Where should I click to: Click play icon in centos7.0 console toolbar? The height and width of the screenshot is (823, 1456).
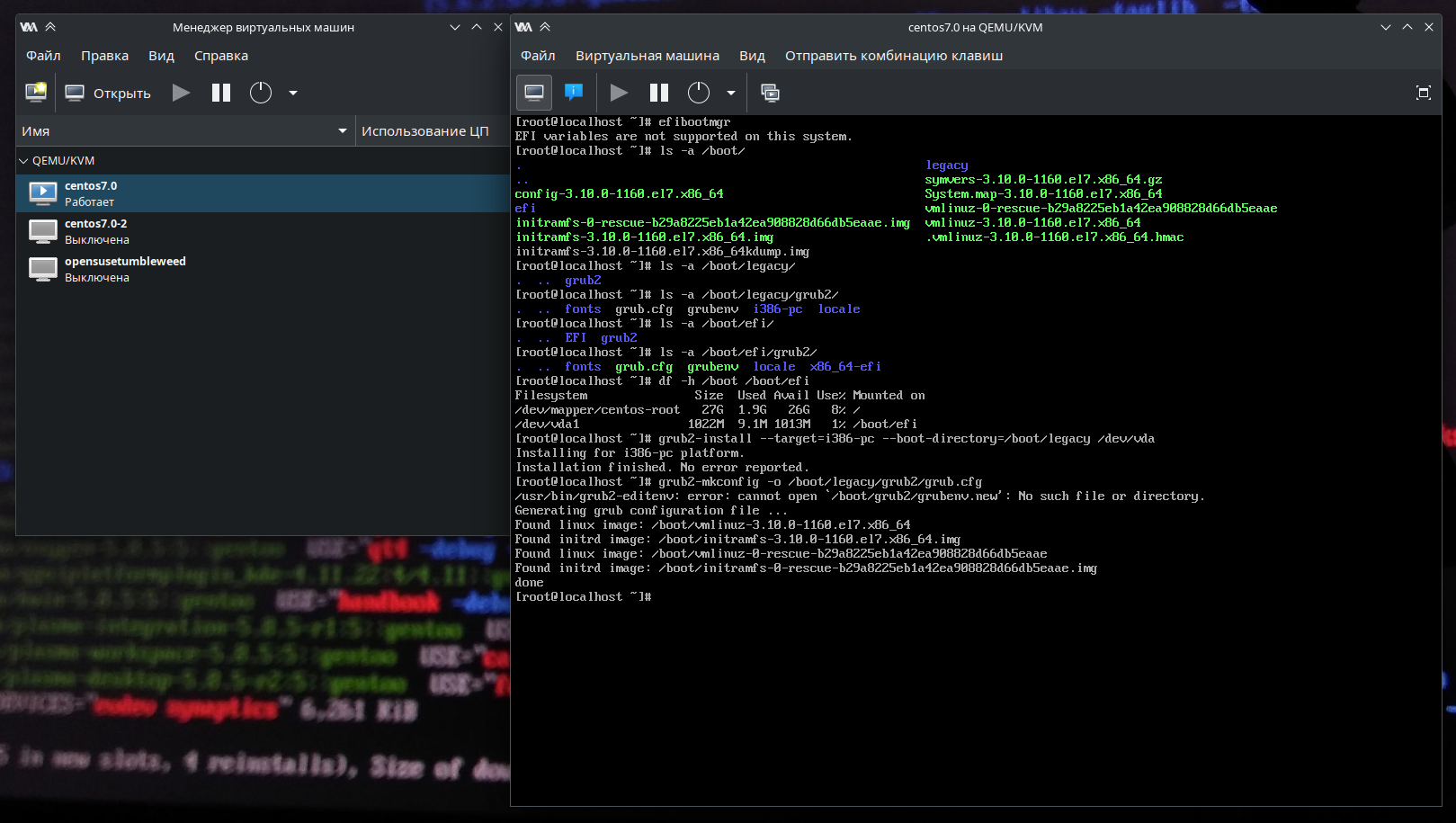click(x=619, y=93)
